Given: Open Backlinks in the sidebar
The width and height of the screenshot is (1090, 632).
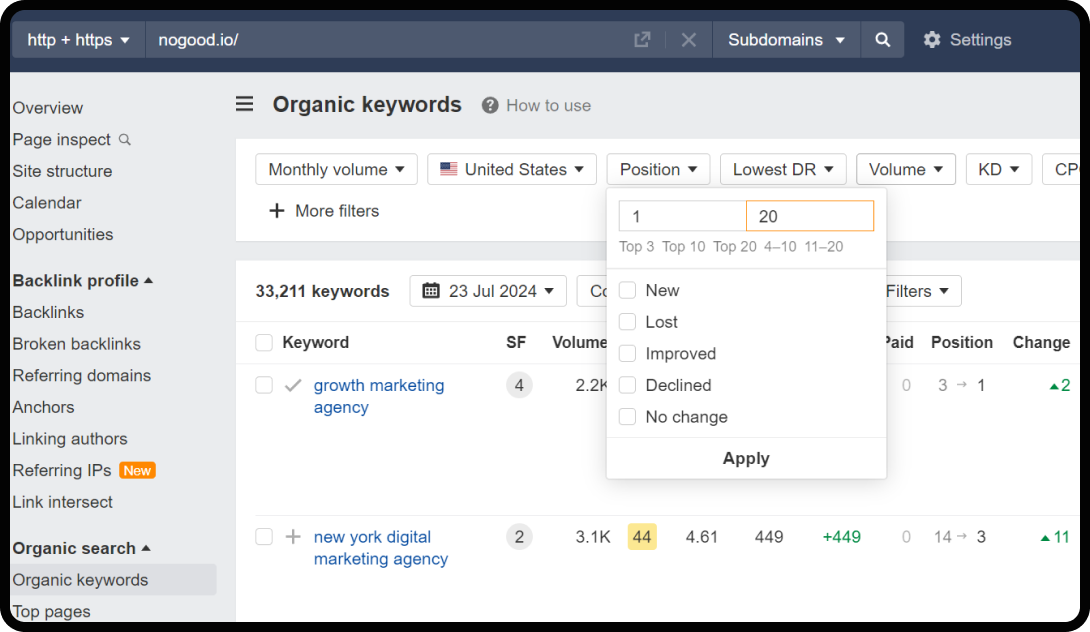Looking at the screenshot, I should pyautogui.click(x=48, y=312).
